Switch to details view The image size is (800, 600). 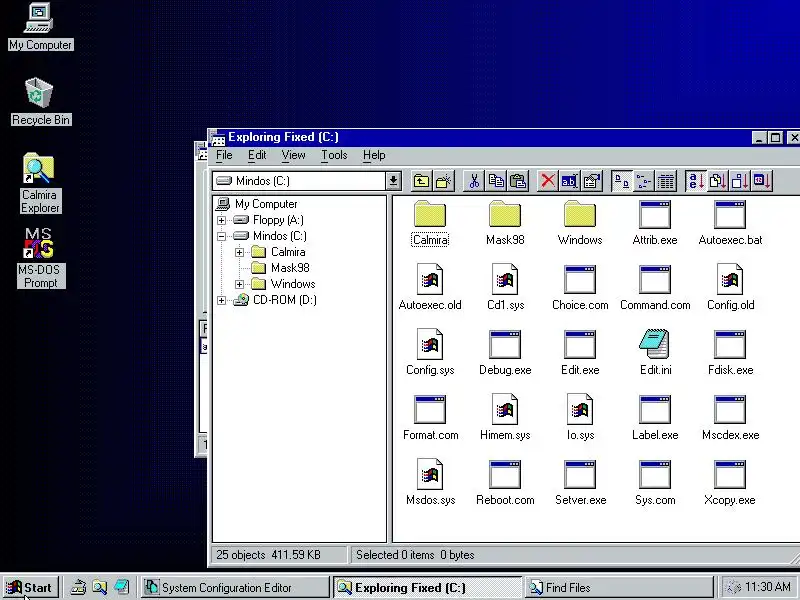[665, 181]
